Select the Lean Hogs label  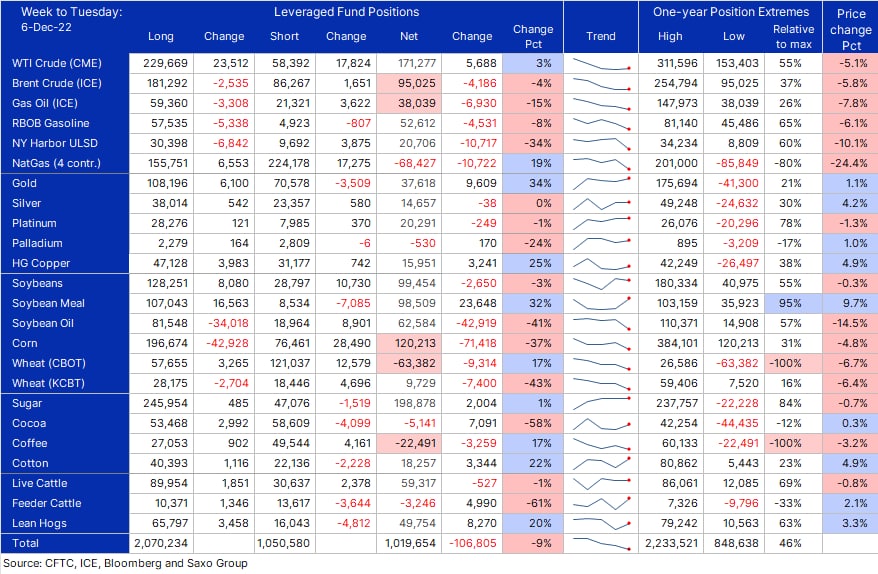39,524
